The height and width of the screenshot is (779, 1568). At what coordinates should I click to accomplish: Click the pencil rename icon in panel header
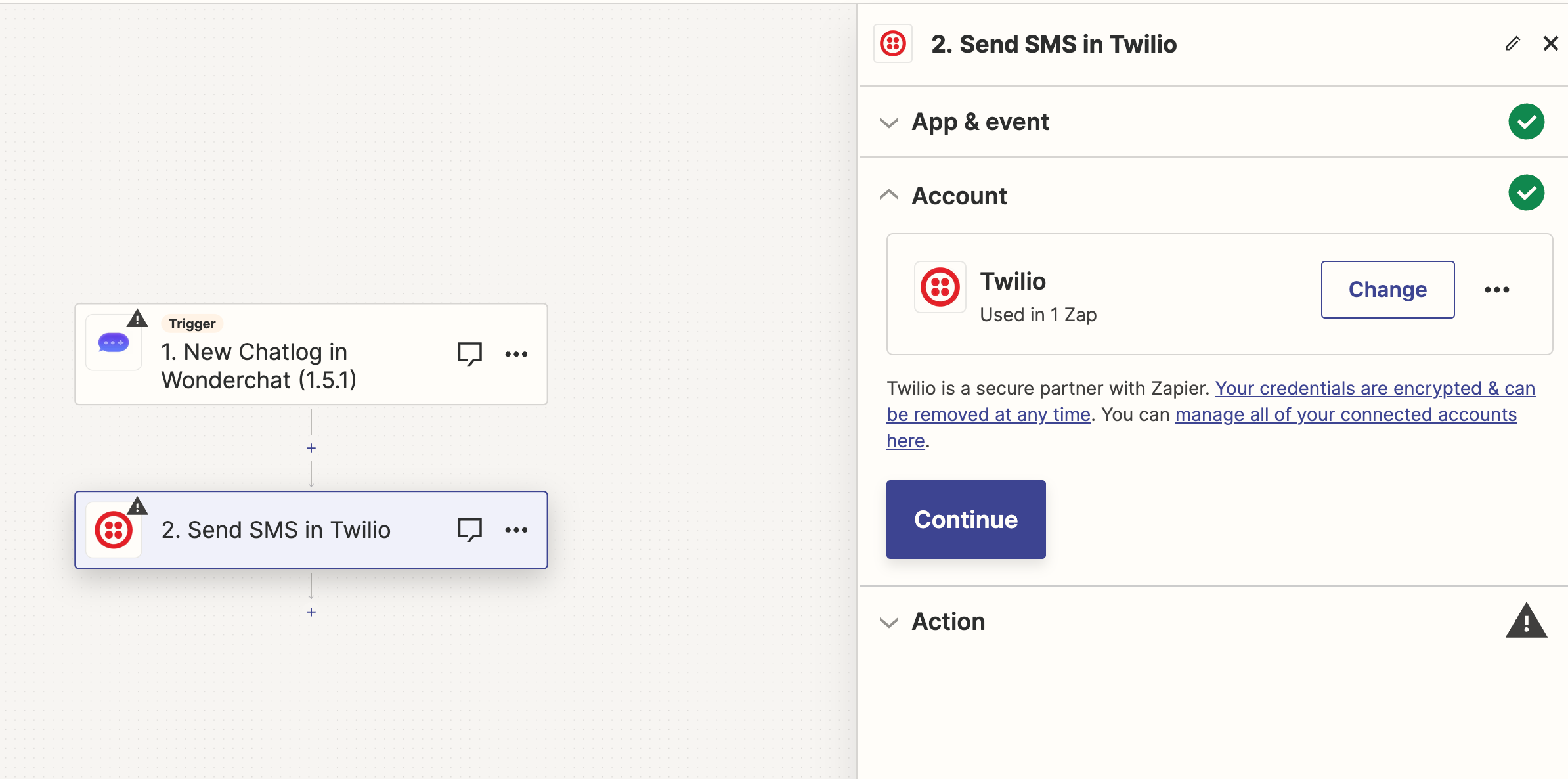(1512, 44)
